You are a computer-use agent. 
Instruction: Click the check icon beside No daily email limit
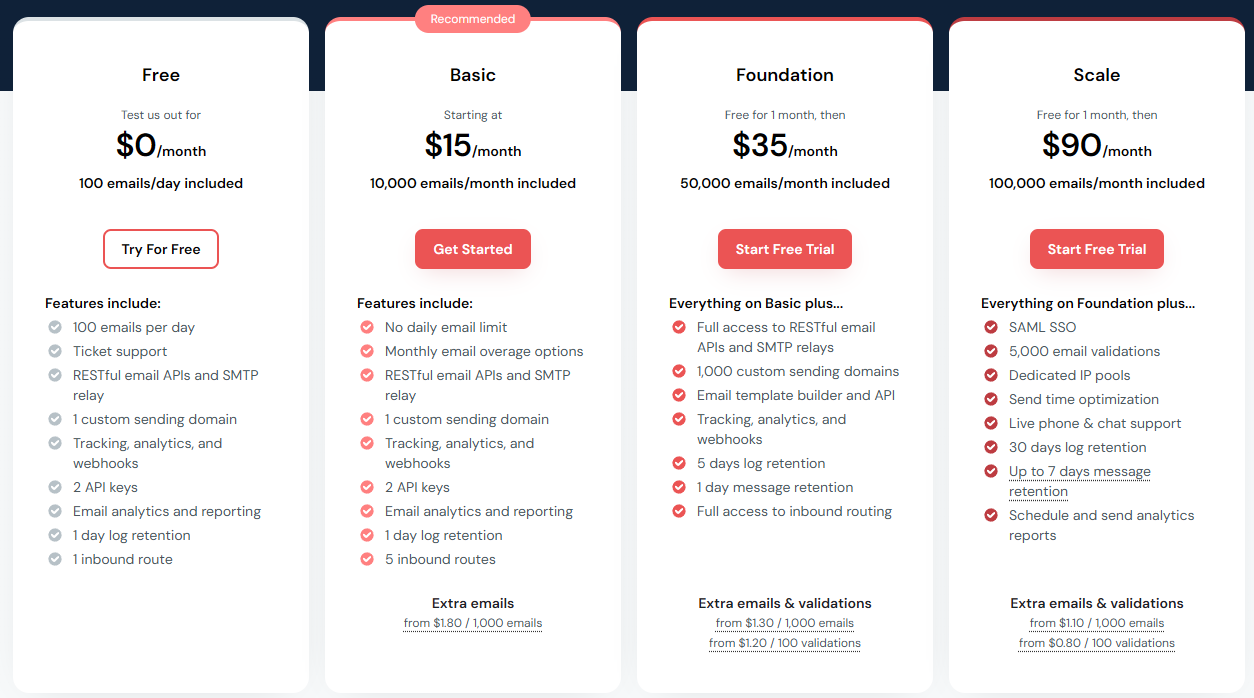(x=367, y=327)
